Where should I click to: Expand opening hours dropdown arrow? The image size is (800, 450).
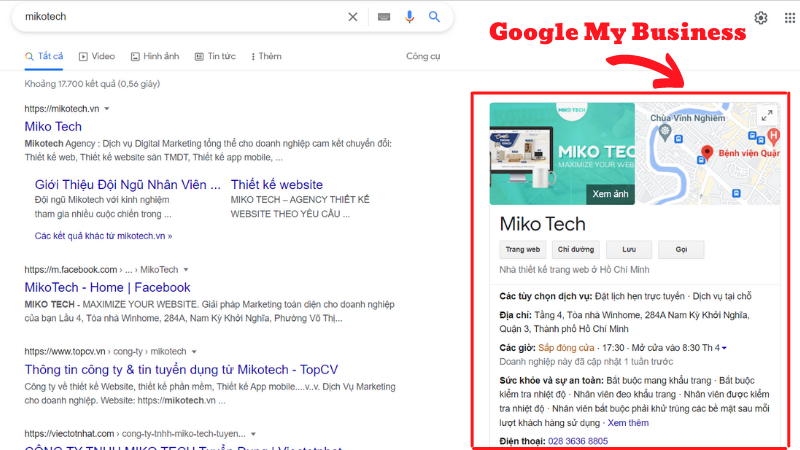point(724,348)
